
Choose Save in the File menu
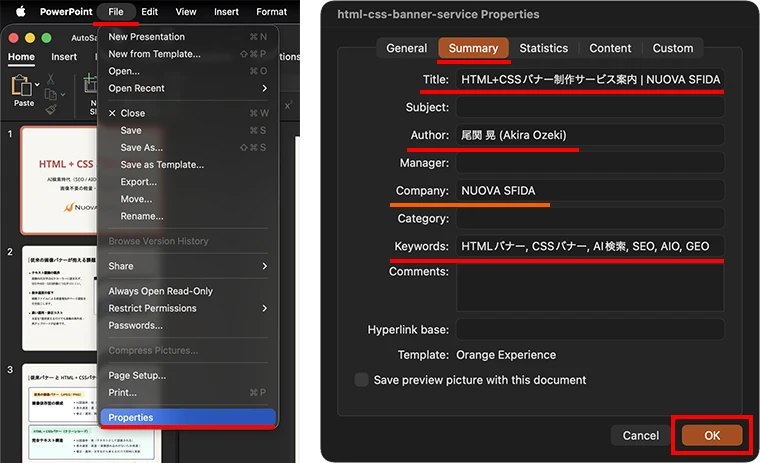[188, 130]
